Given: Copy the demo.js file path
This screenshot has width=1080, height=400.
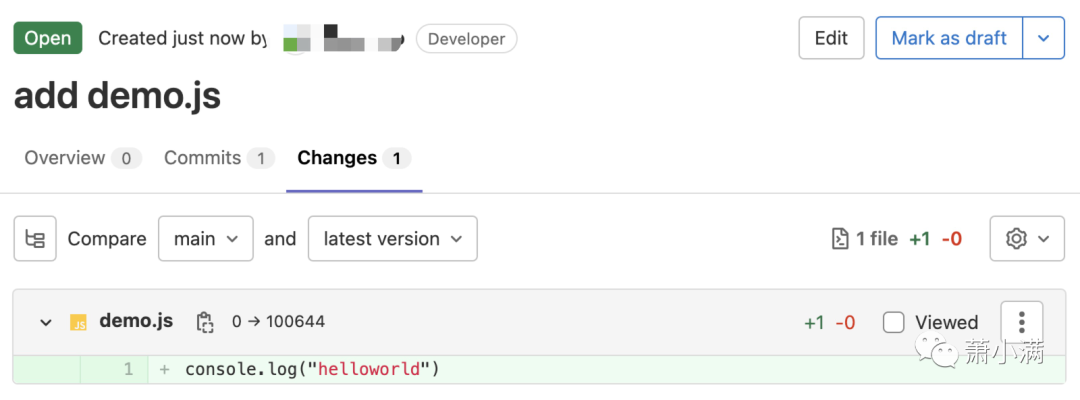Looking at the screenshot, I should 205,322.
